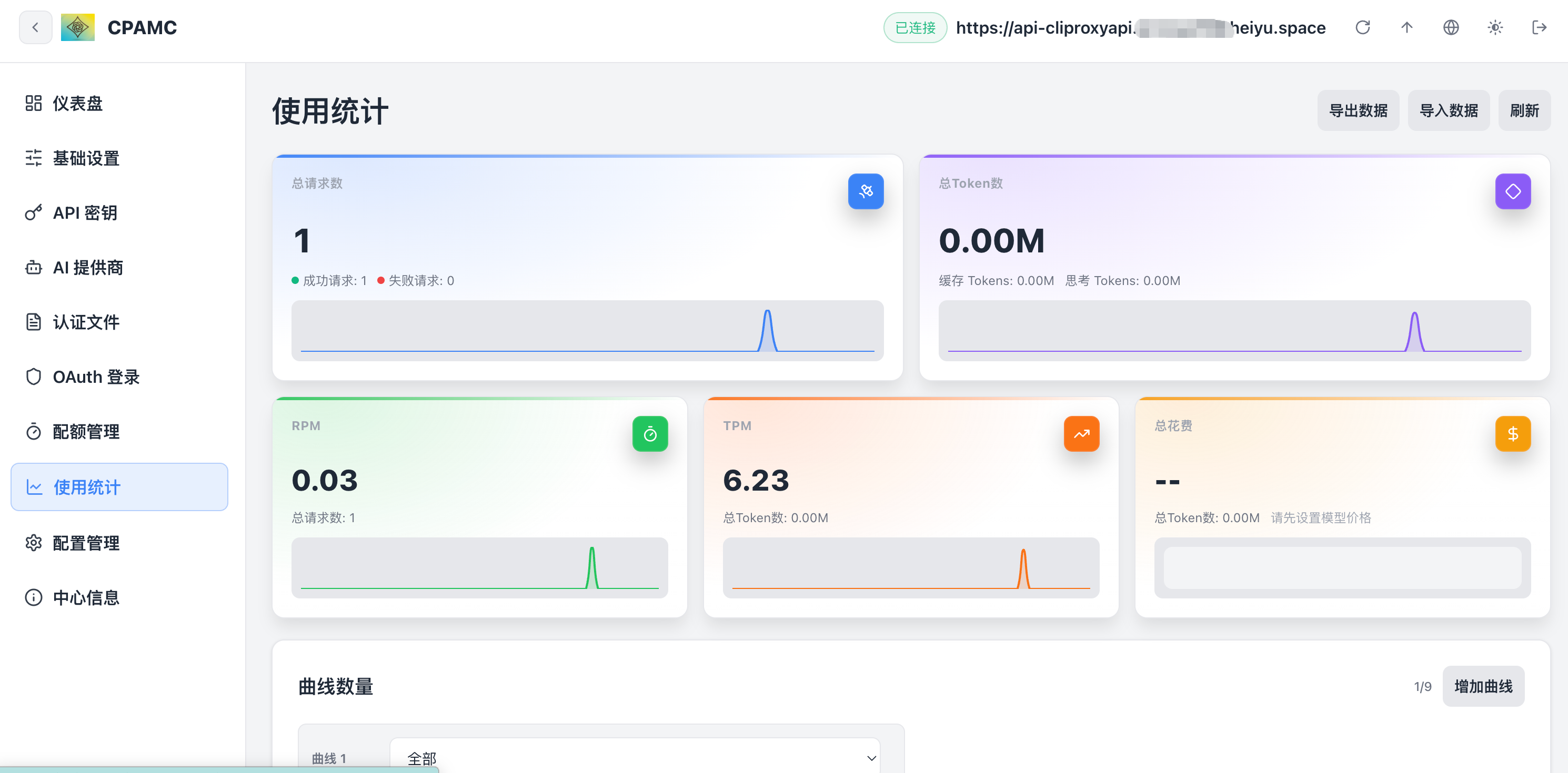Open the globe language switcher
The image size is (1568, 773).
click(x=1451, y=27)
